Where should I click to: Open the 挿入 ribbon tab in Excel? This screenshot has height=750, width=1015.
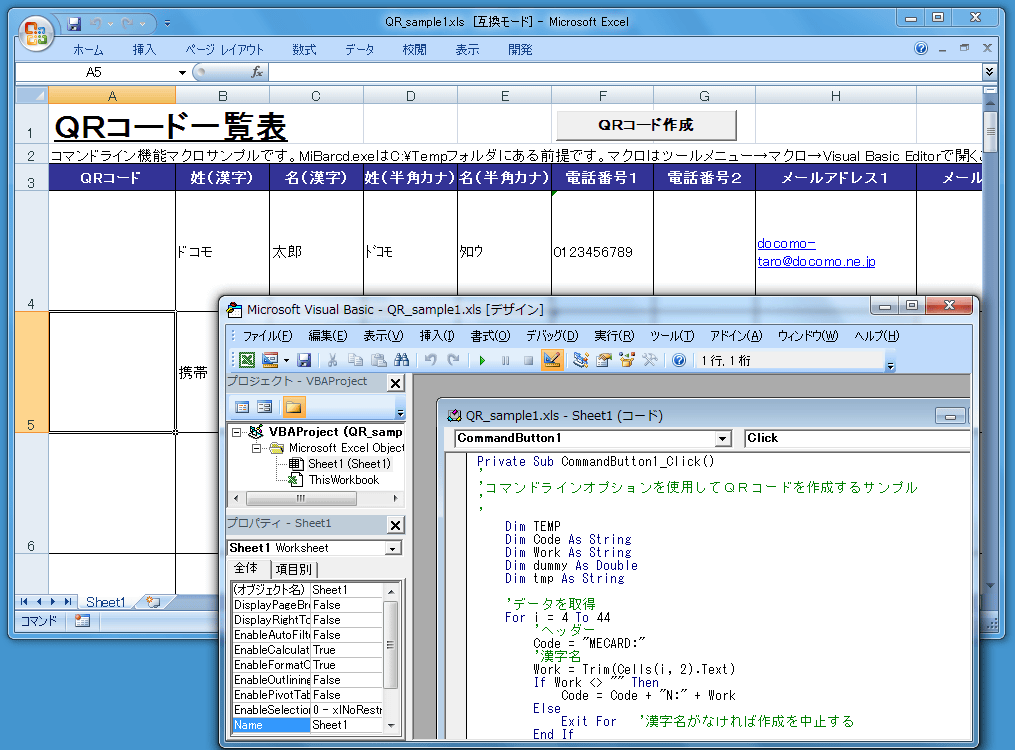[x=144, y=50]
